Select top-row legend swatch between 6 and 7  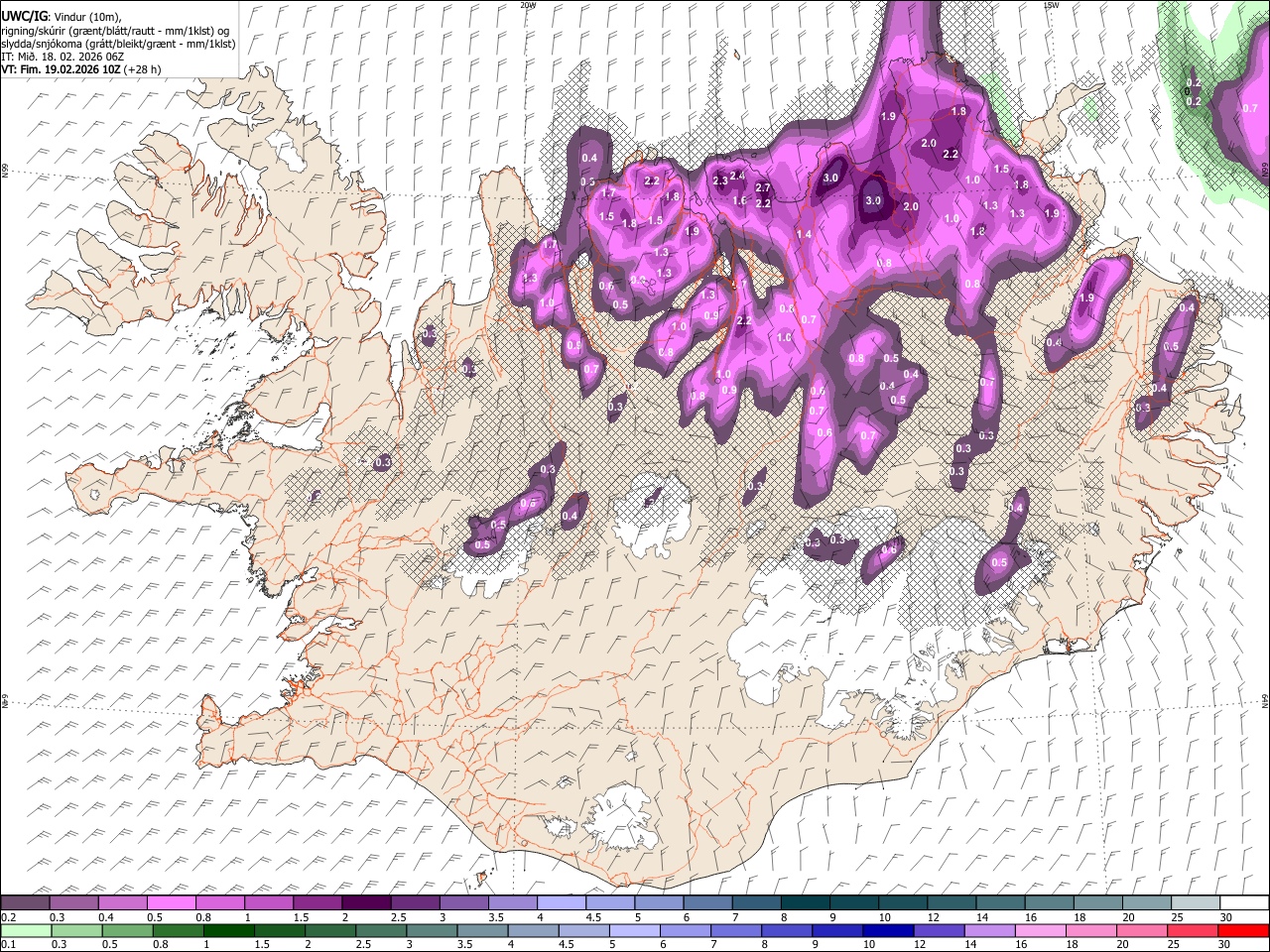click(x=707, y=902)
